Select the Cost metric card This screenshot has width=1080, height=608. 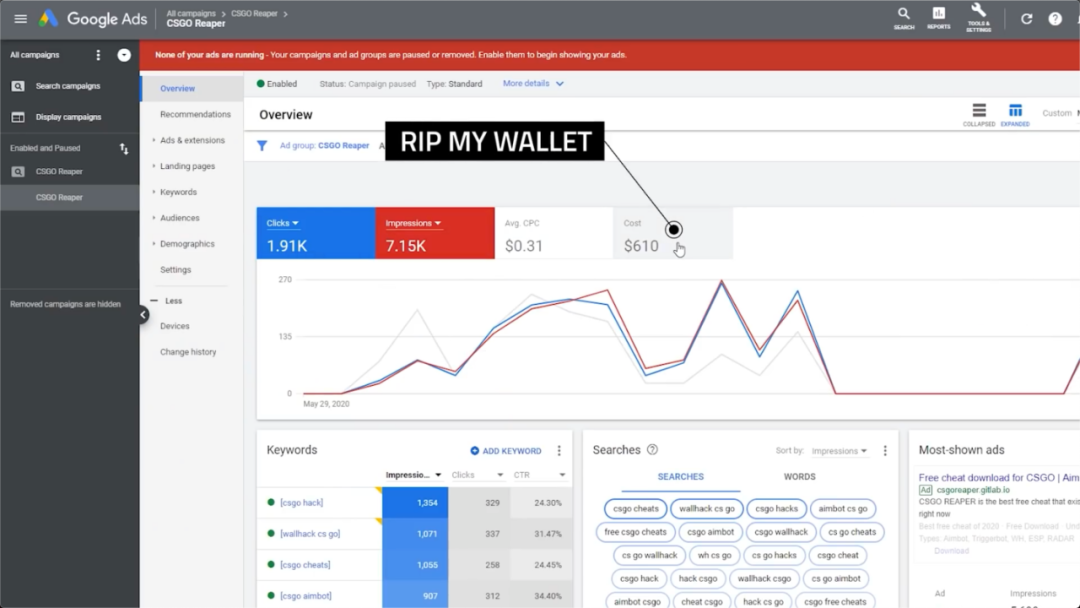click(673, 233)
